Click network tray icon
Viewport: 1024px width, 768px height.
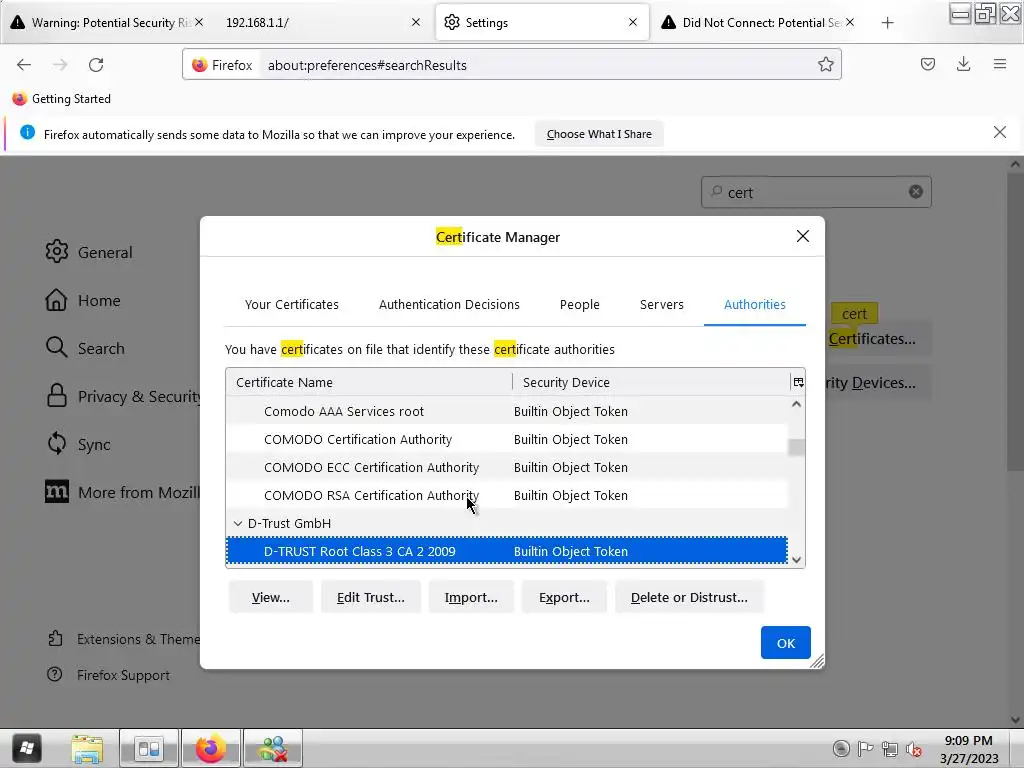click(889, 749)
